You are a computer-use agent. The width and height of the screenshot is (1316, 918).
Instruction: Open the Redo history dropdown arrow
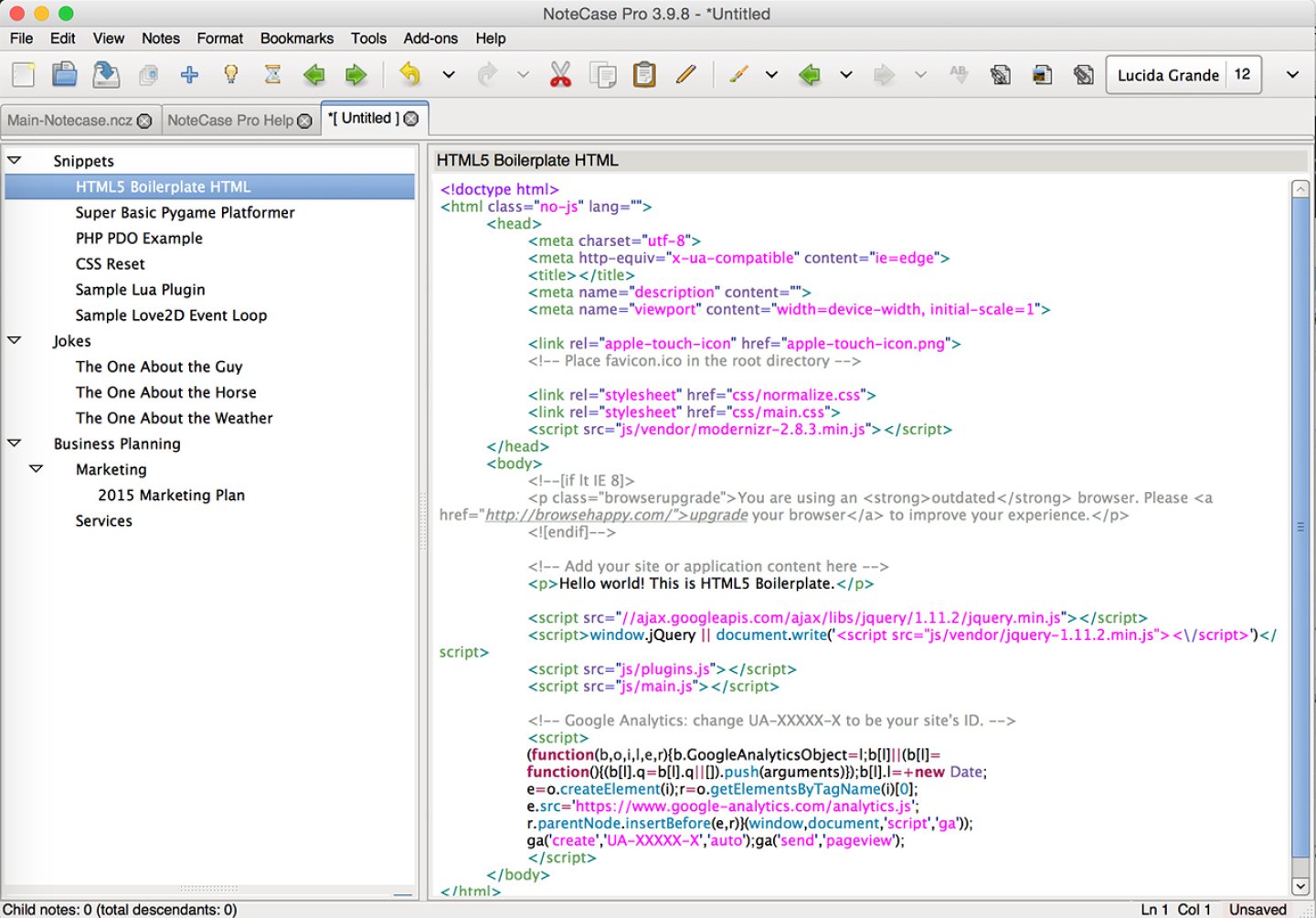(x=523, y=75)
